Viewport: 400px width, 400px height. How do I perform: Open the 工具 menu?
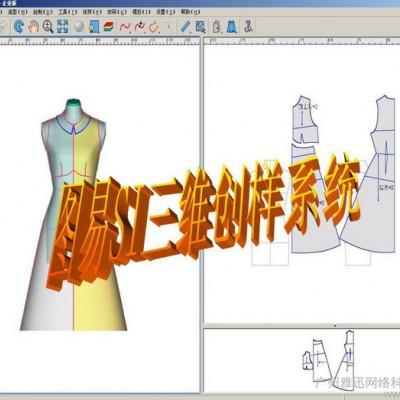click(x=68, y=12)
